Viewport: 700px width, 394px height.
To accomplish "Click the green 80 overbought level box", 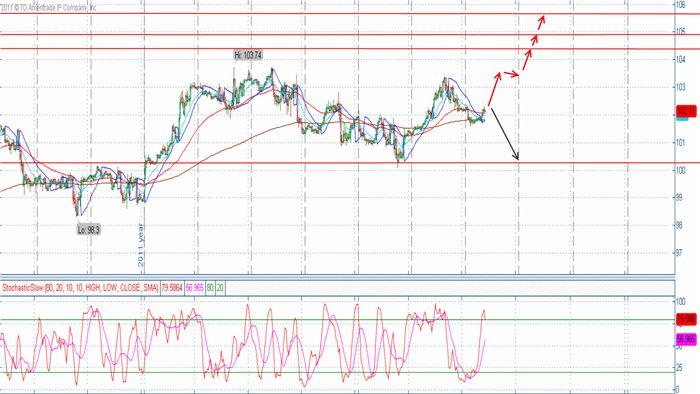I will tap(210, 288).
